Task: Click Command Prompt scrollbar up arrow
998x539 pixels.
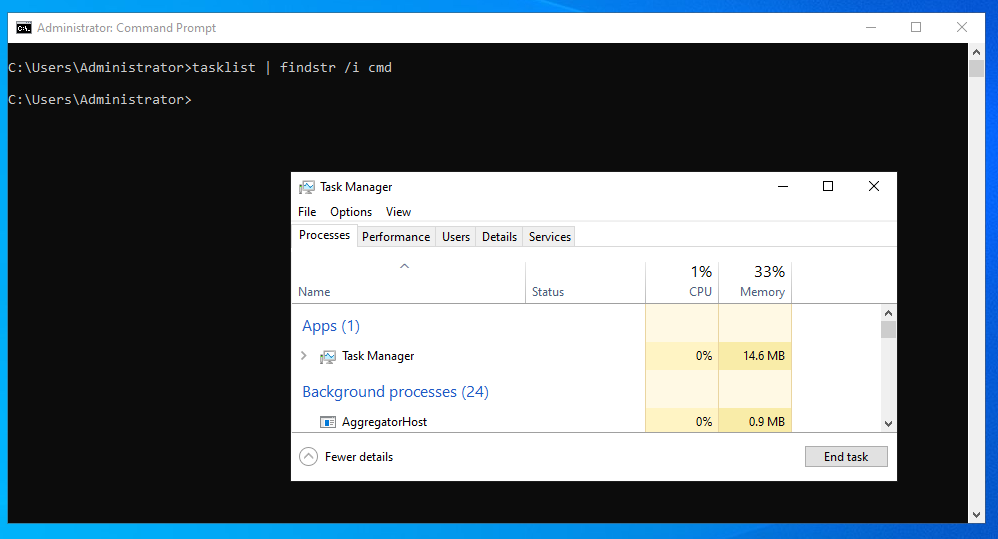Action: click(x=977, y=51)
